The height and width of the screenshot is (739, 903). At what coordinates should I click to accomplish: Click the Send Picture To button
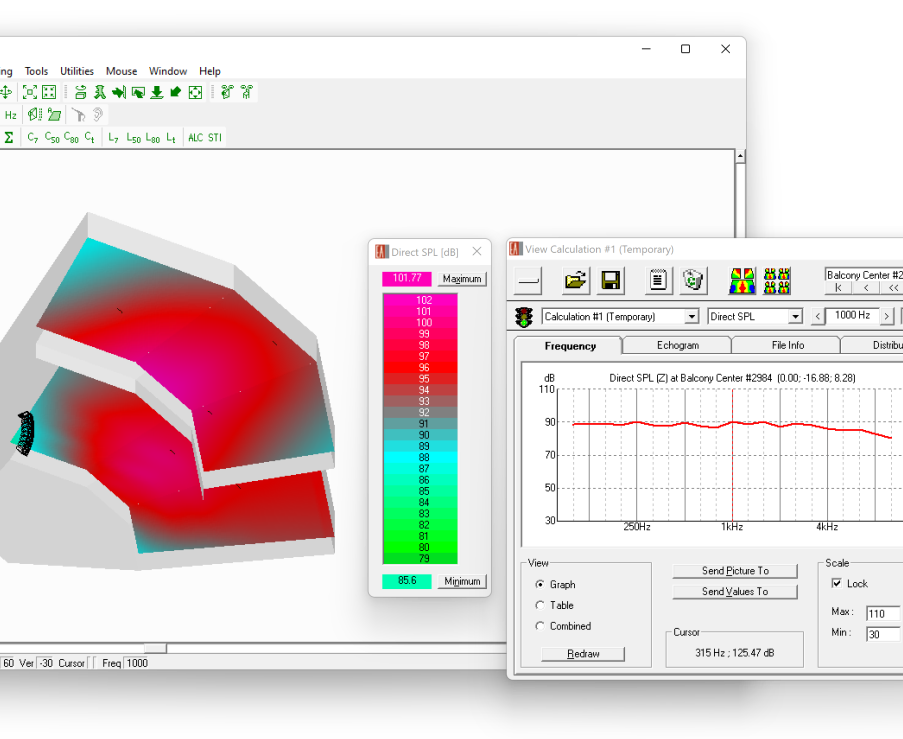pos(735,571)
